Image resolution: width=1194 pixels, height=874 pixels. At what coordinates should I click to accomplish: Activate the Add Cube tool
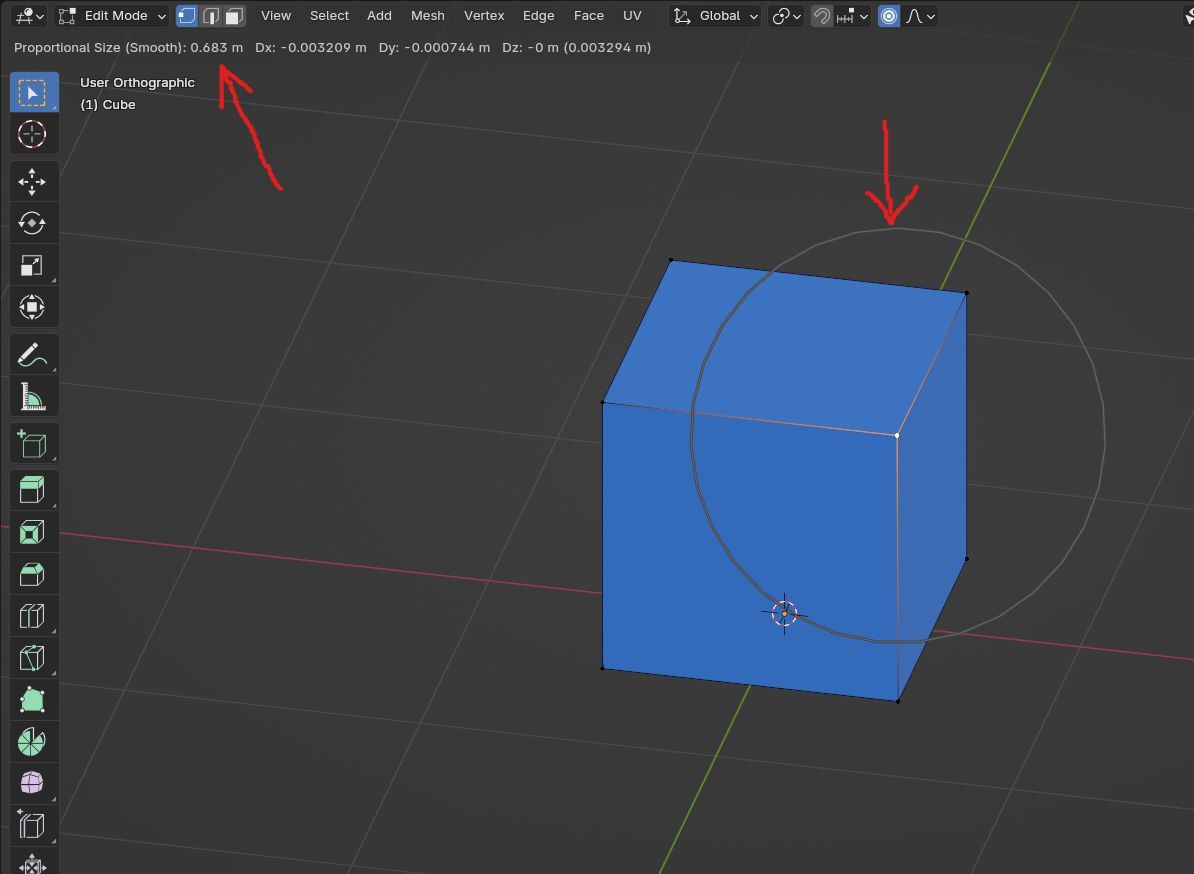click(x=34, y=444)
